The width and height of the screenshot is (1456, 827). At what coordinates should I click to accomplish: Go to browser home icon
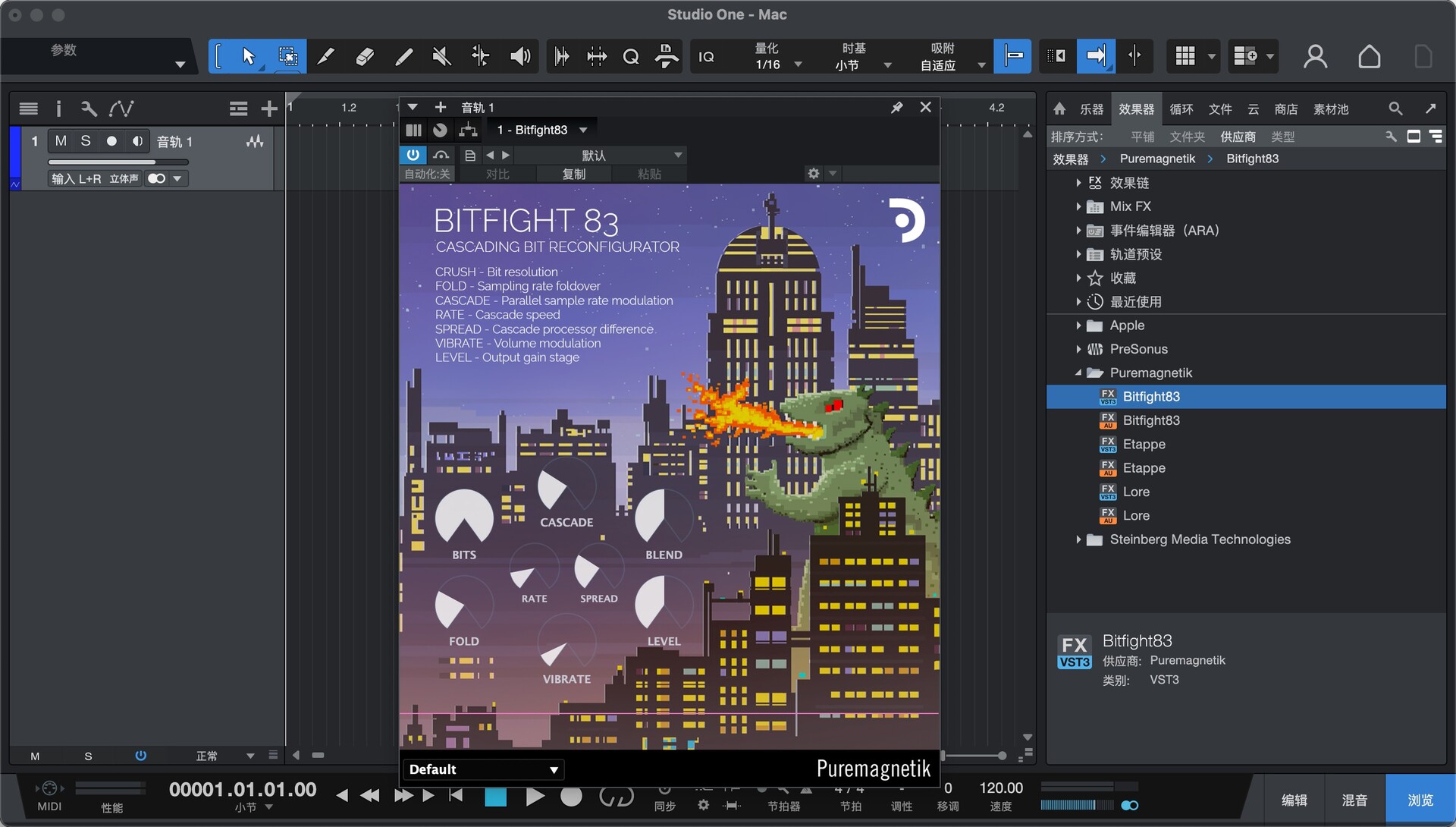point(1060,108)
